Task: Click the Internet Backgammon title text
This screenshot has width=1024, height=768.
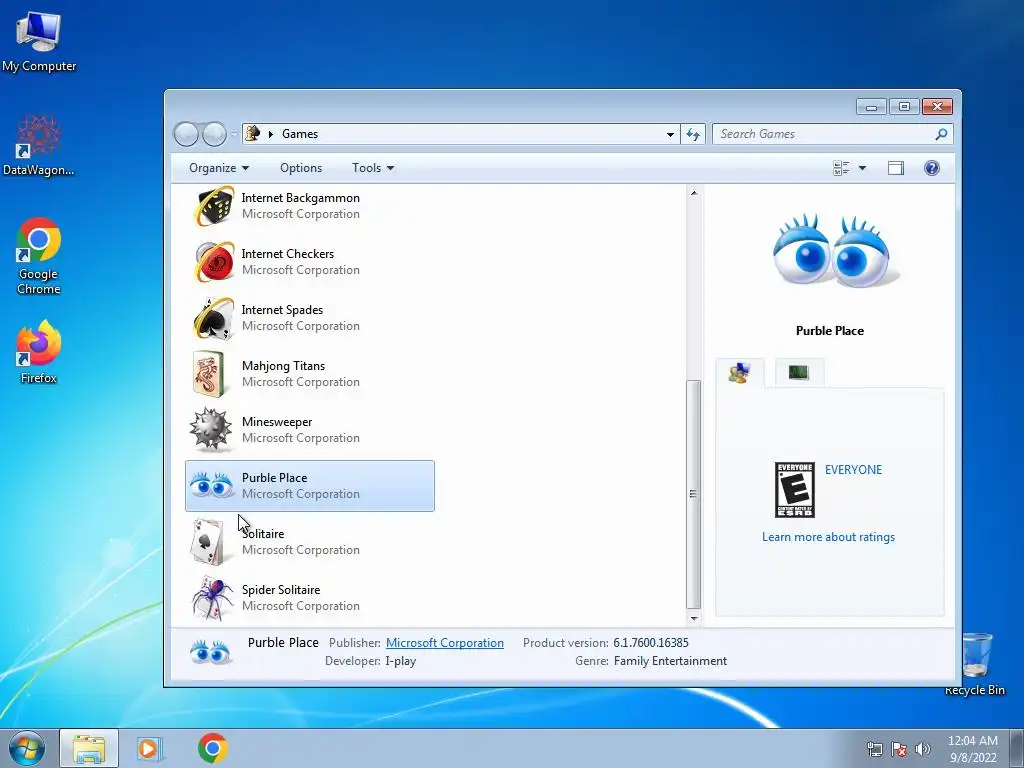Action: coord(300,198)
